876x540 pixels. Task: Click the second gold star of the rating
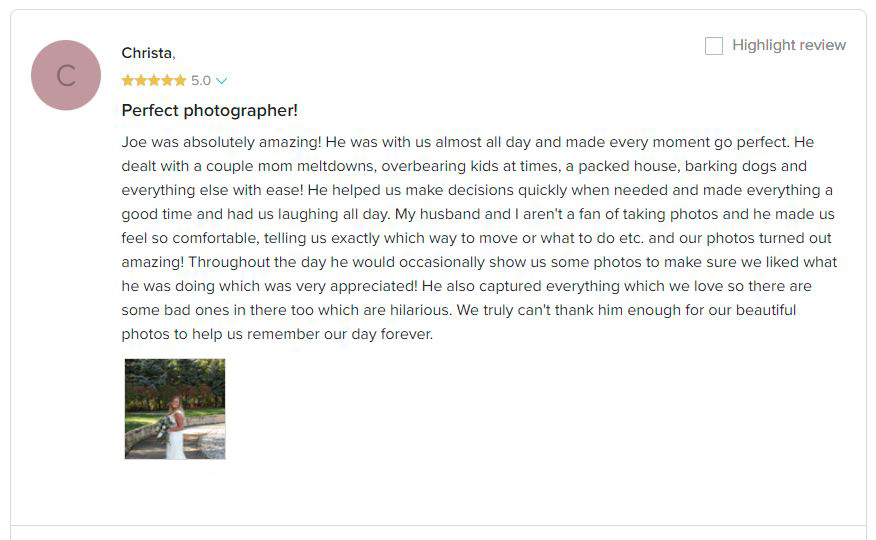tap(141, 80)
